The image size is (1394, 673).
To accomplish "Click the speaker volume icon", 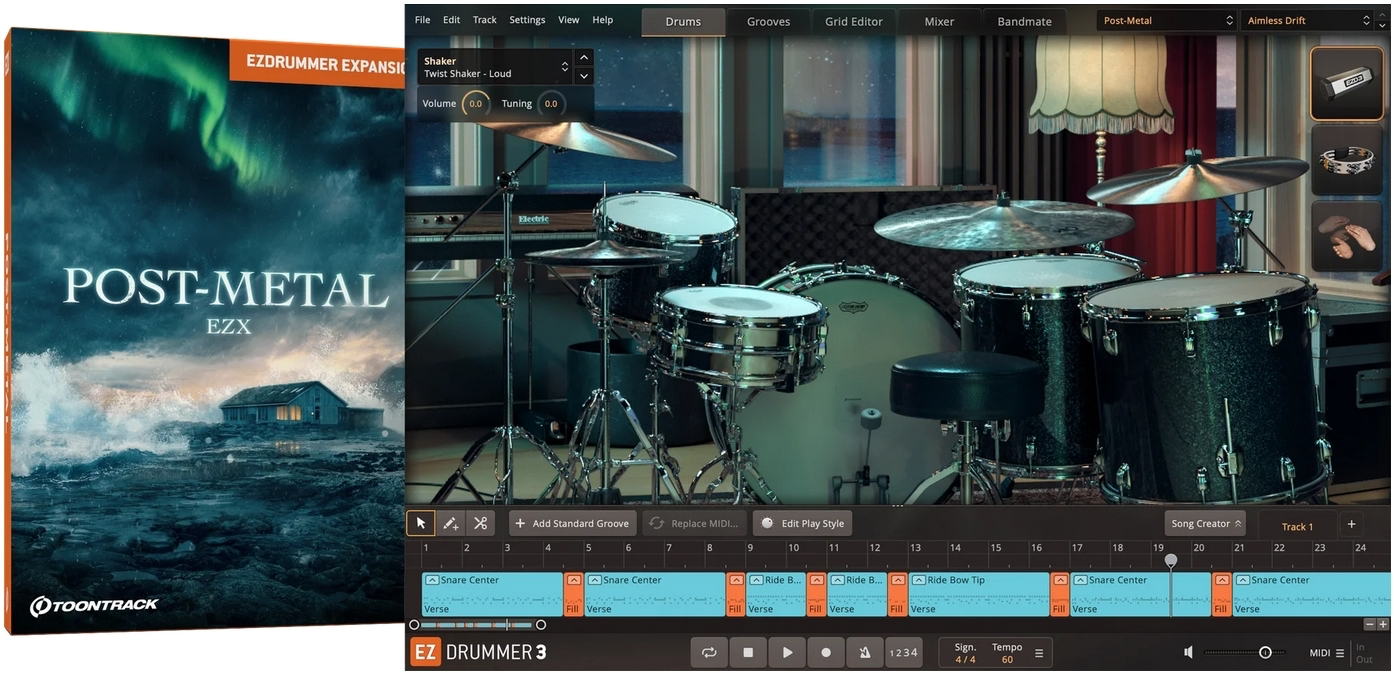I will pyautogui.click(x=1187, y=652).
